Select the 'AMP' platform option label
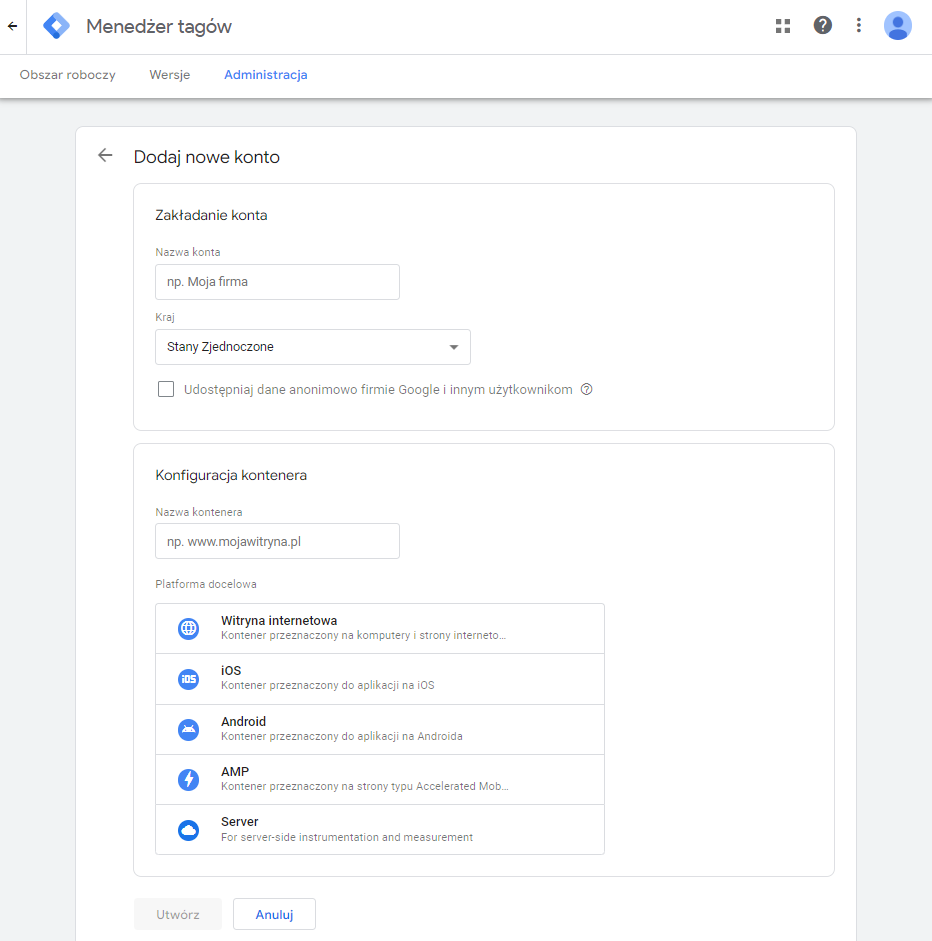 235,772
